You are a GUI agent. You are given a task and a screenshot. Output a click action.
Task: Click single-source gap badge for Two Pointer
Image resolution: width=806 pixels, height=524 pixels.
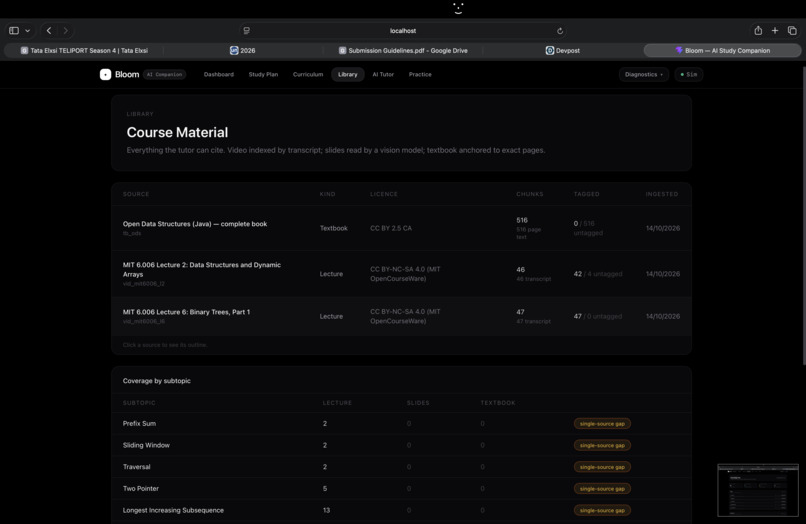click(602, 489)
